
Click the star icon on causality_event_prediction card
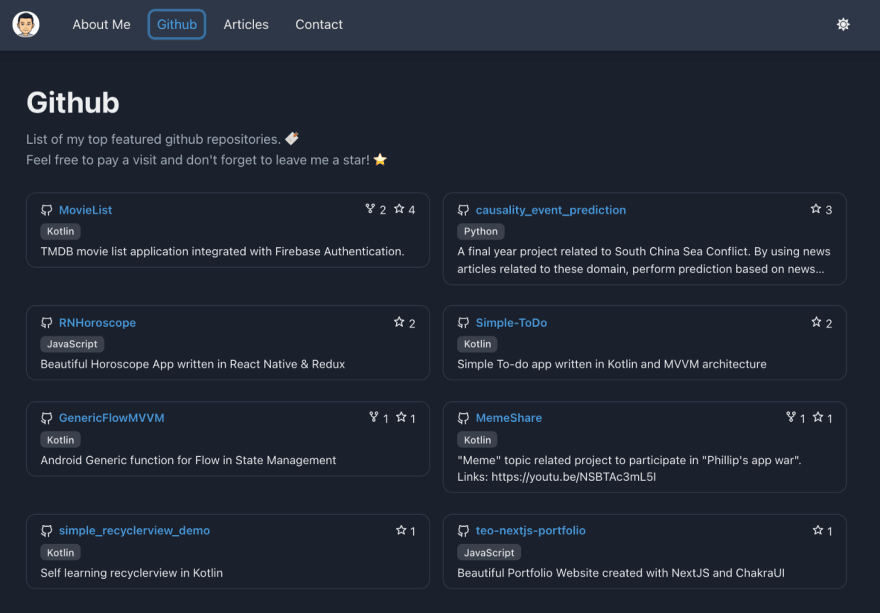816,209
